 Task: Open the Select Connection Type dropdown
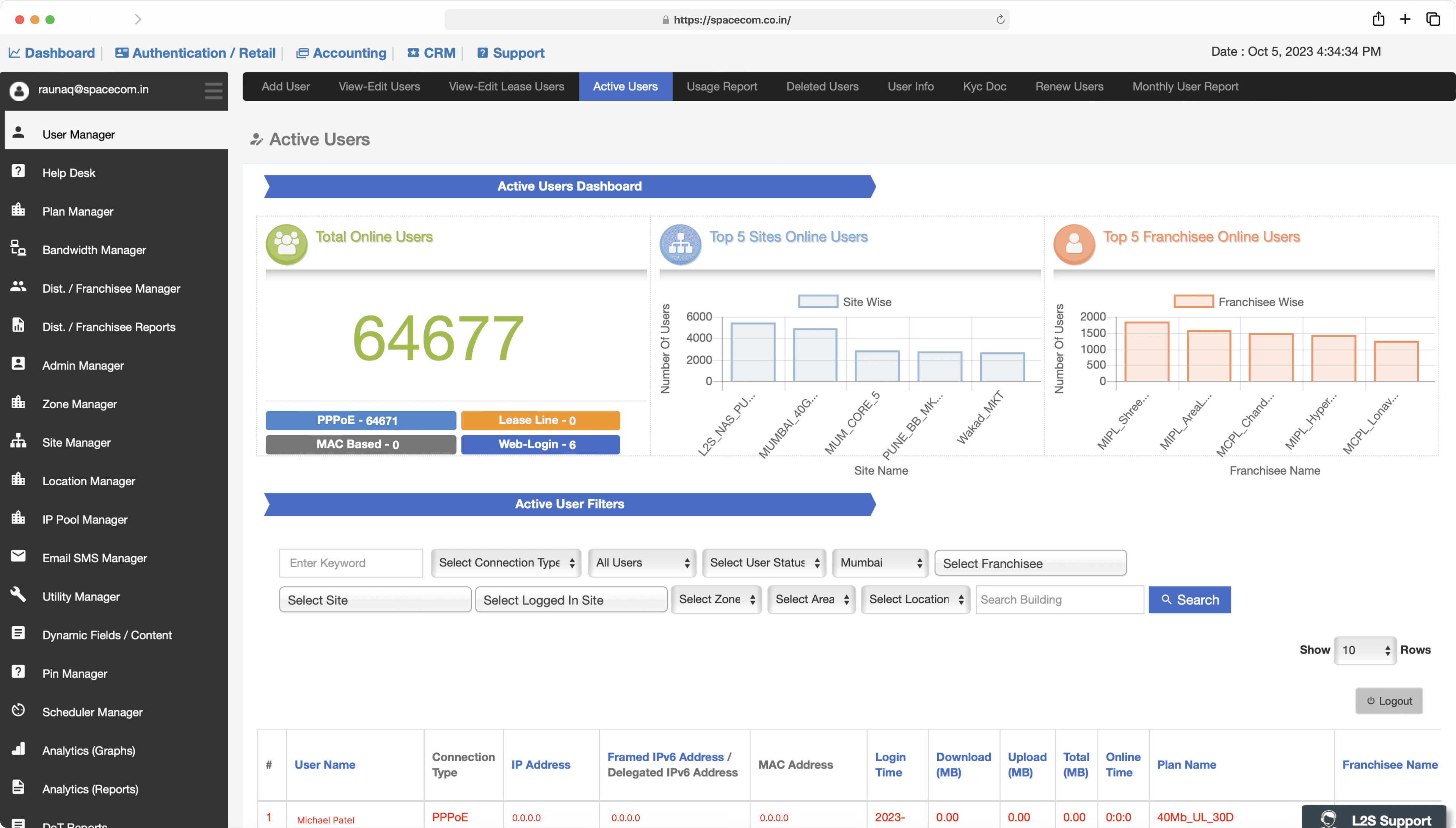click(x=506, y=563)
